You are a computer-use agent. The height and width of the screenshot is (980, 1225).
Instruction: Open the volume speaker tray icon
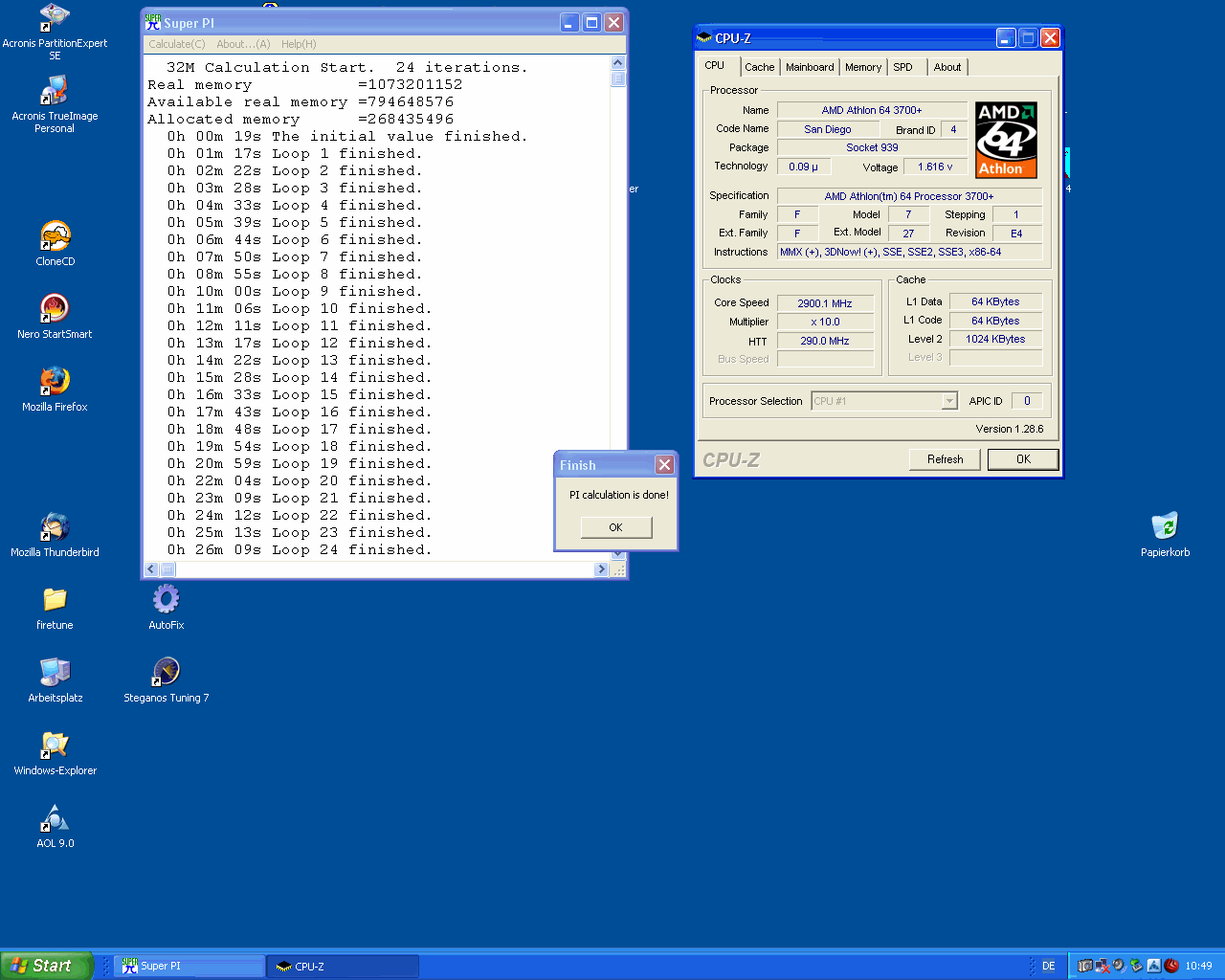tap(1119, 966)
